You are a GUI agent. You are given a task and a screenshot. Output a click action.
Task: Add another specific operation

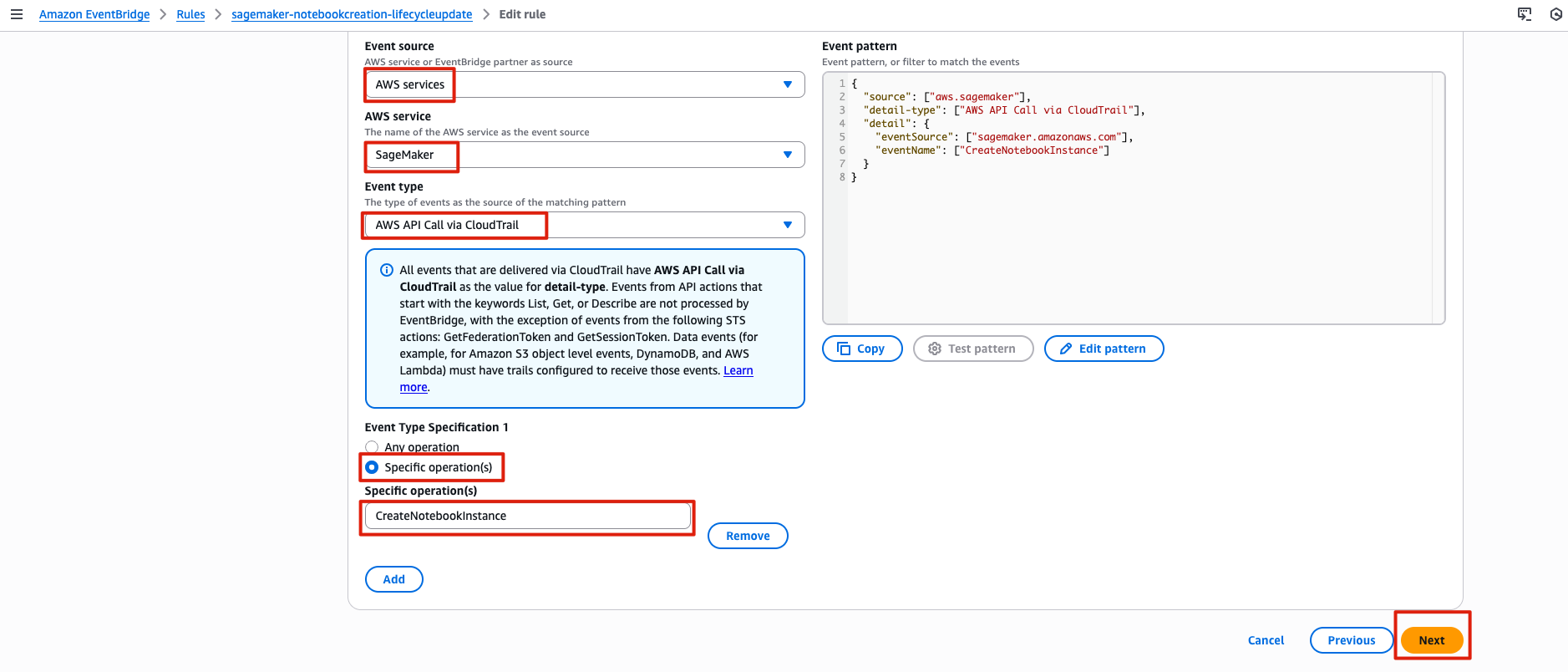click(393, 579)
